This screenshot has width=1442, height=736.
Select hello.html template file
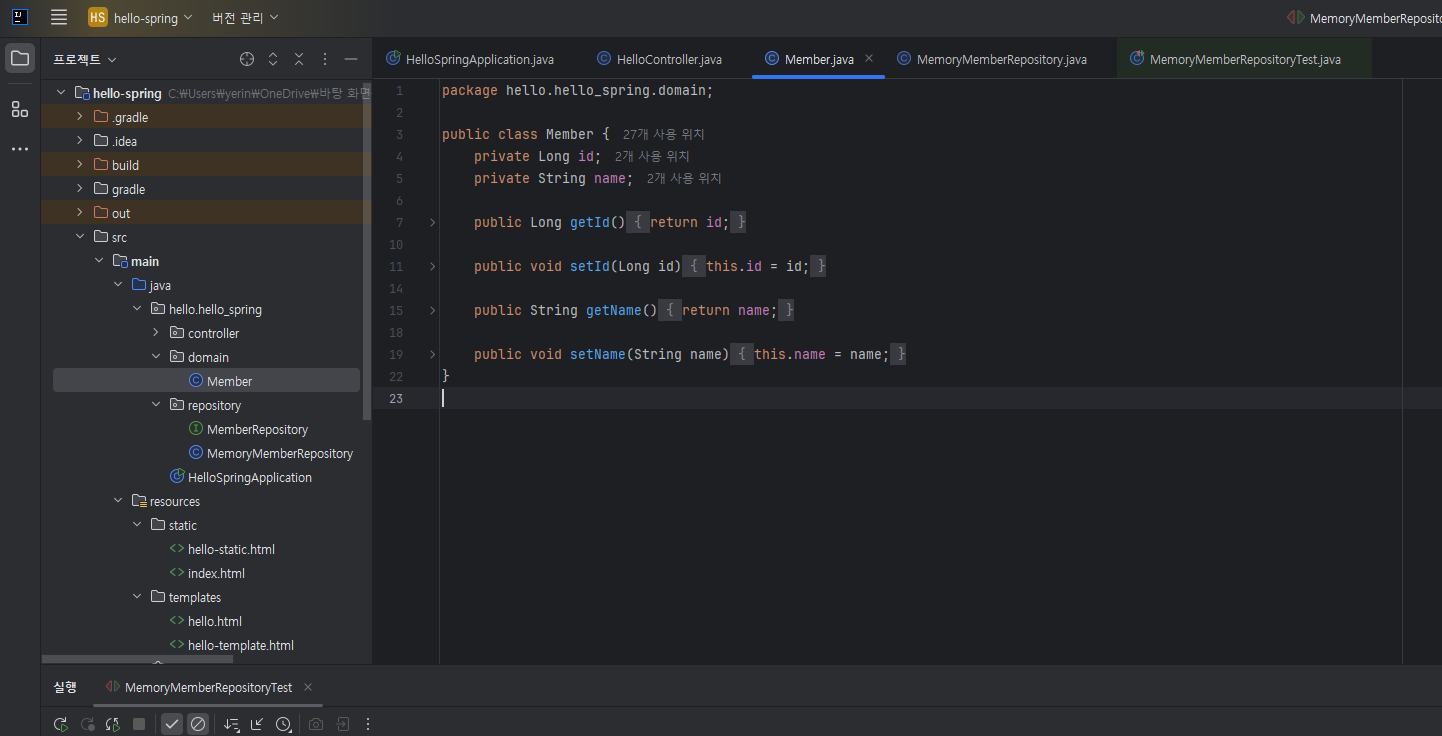tap(206, 621)
